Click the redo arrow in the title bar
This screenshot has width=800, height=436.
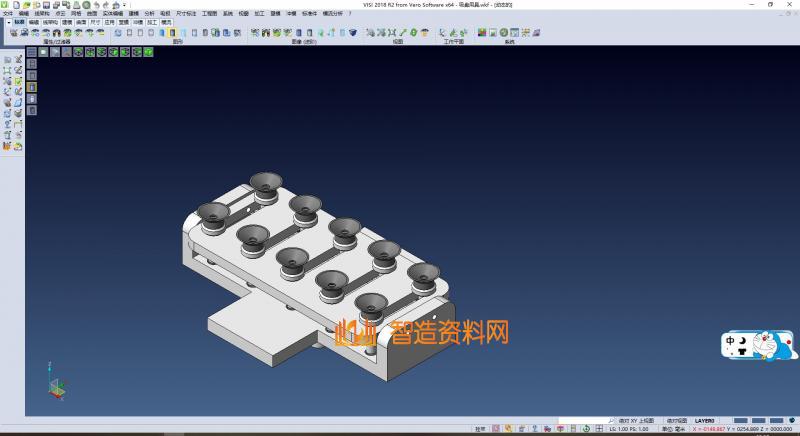pos(106,5)
